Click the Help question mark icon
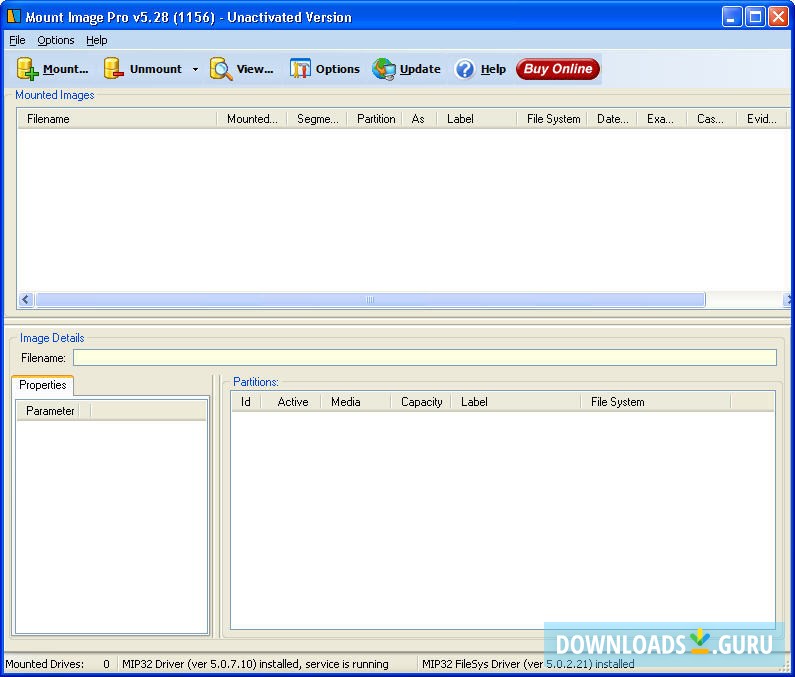795x677 pixels. coord(465,69)
